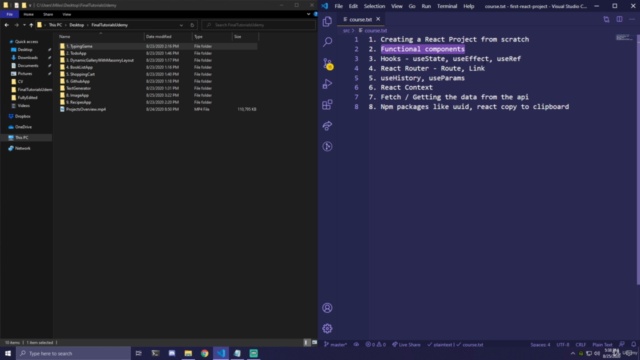
Task: Open the quick access toolbar customize dropdown
Action: (30, 5)
